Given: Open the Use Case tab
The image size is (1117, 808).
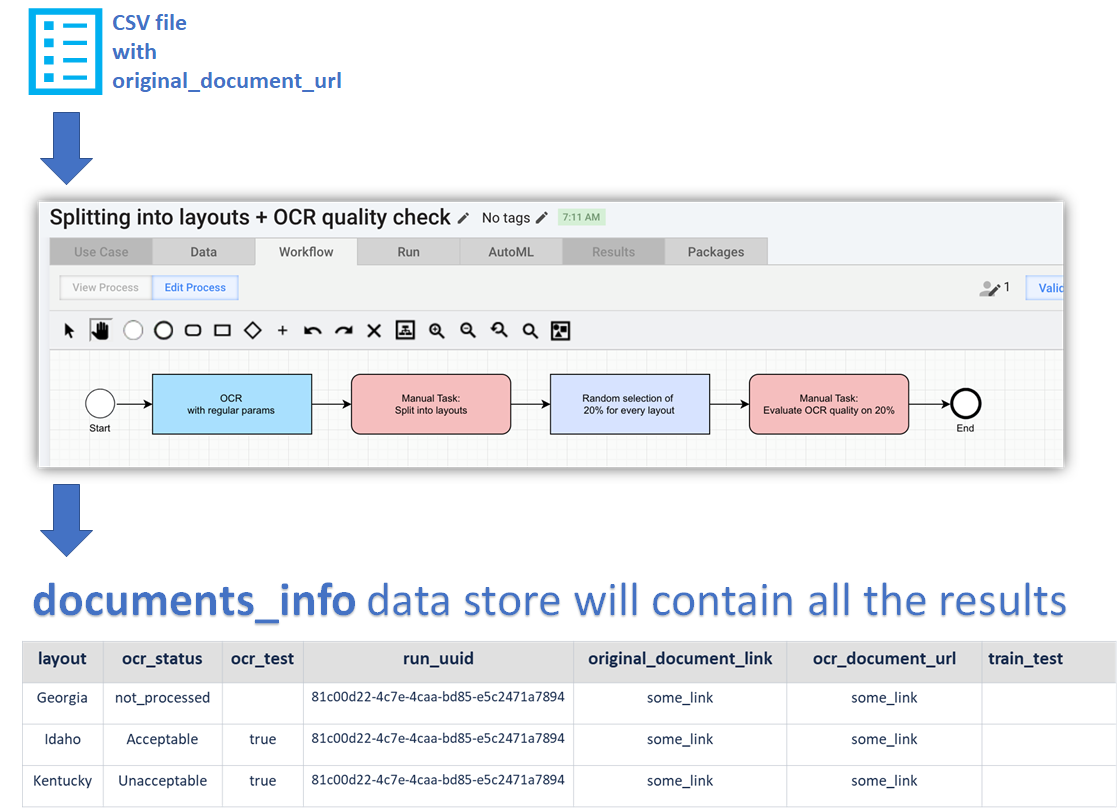Looking at the screenshot, I should pyautogui.click(x=101, y=252).
